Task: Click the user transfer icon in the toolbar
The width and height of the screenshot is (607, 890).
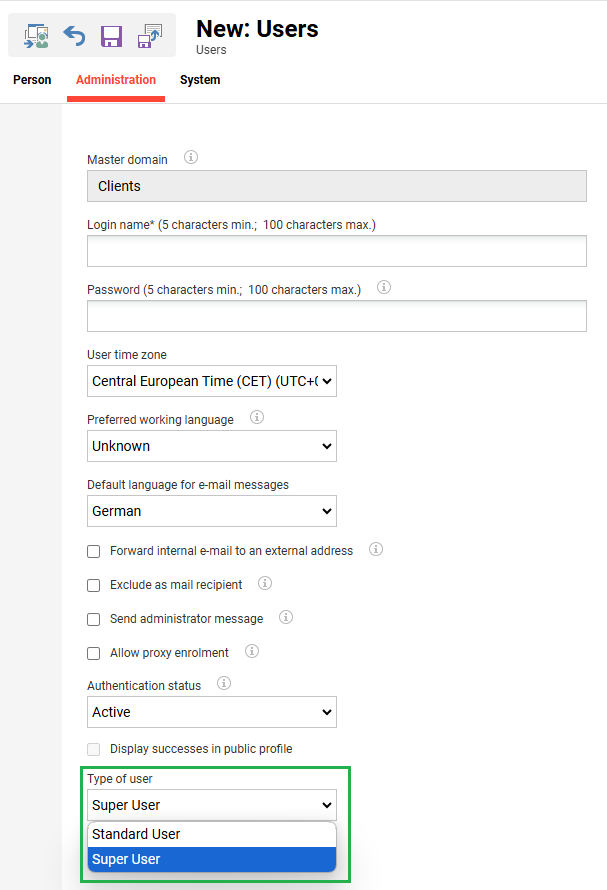Action: tap(36, 36)
